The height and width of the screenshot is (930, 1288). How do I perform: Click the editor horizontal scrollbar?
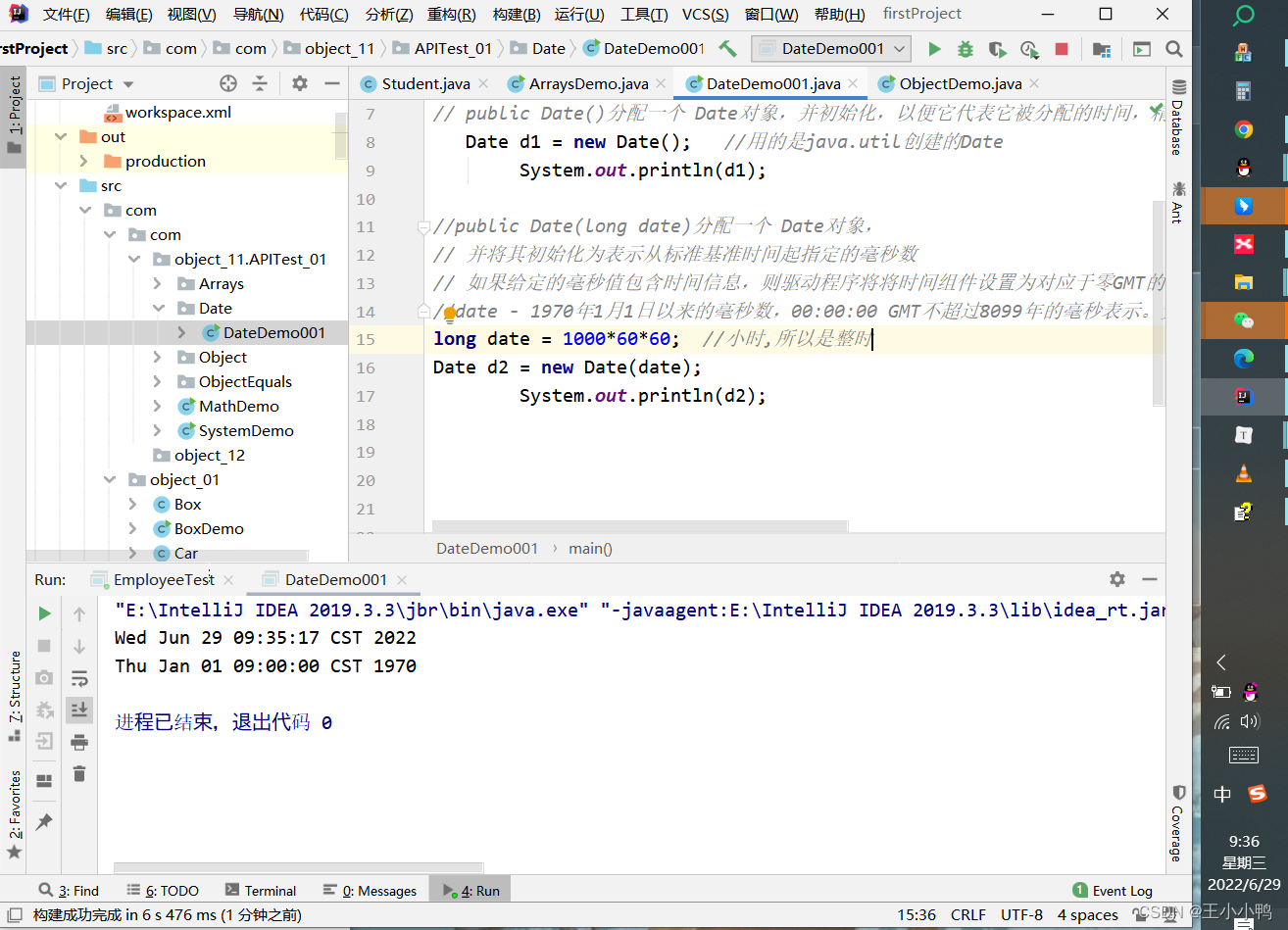click(x=639, y=526)
